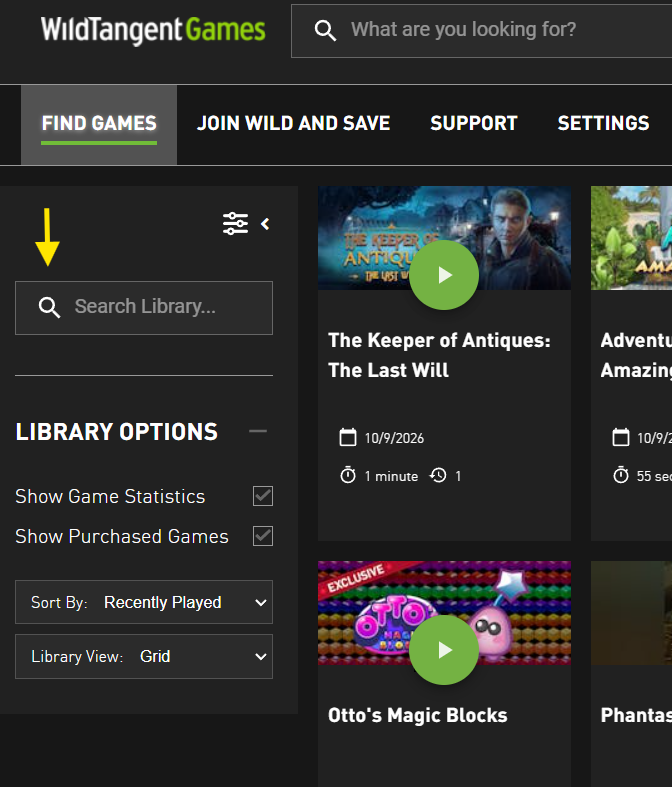The height and width of the screenshot is (787, 672).
Task: Collapse the sidebar with the left chevron
Action: [265, 224]
